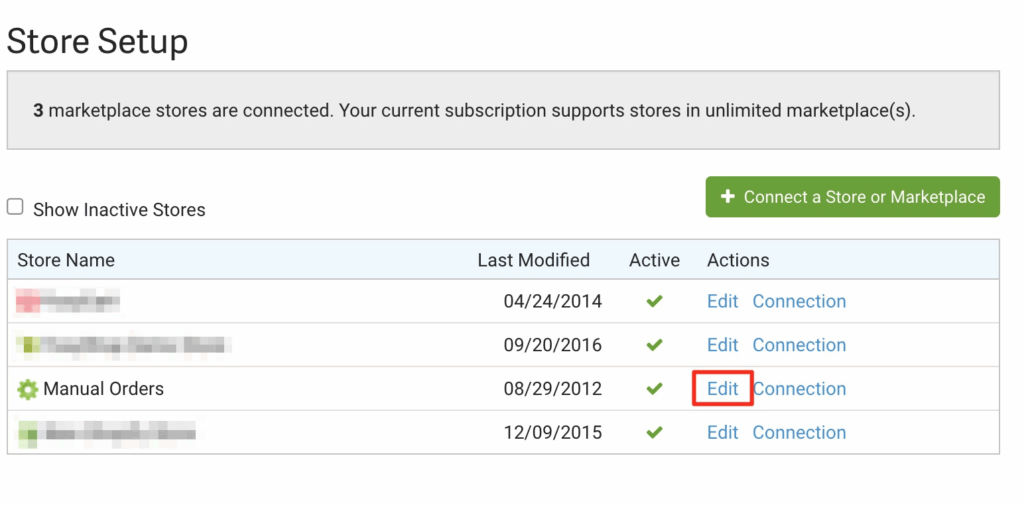The height and width of the screenshot is (505, 1024).
Task: Select the Manual Orders store name
Action: (x=103, y=389)
